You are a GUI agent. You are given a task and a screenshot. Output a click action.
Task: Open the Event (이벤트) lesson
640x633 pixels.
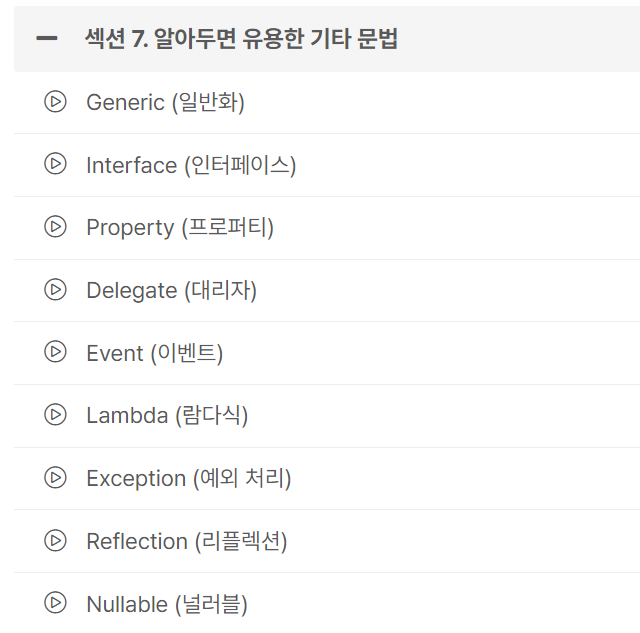click(155, 353)
